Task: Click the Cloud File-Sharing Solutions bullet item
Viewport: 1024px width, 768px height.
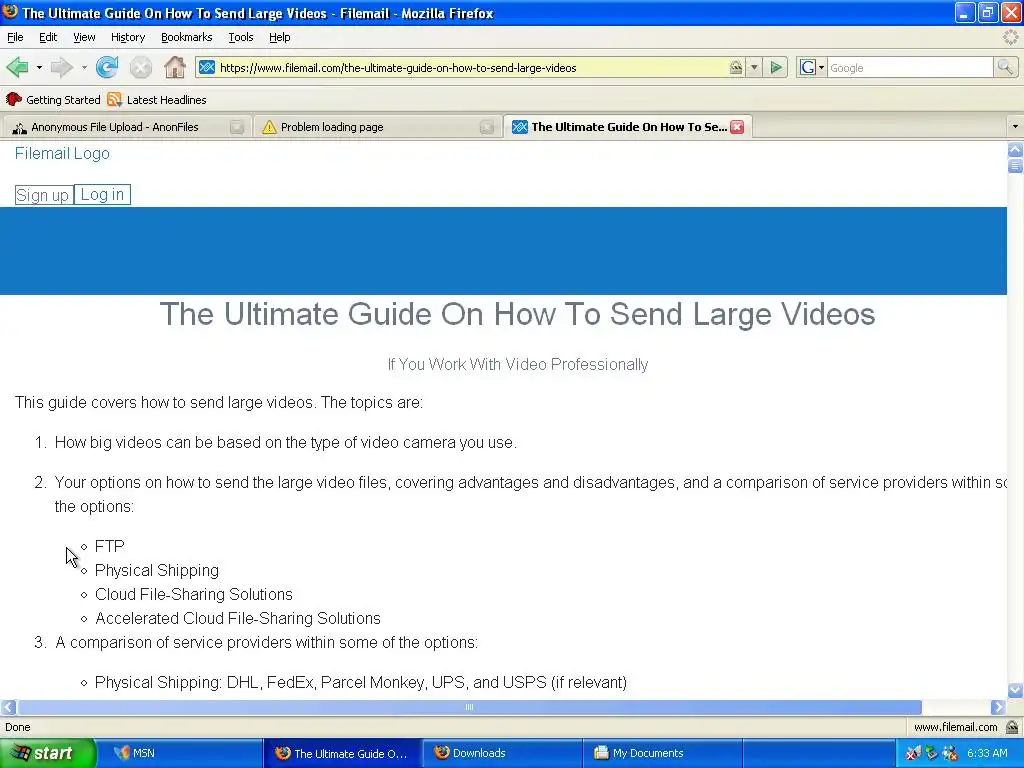Action: click(193, 594)
